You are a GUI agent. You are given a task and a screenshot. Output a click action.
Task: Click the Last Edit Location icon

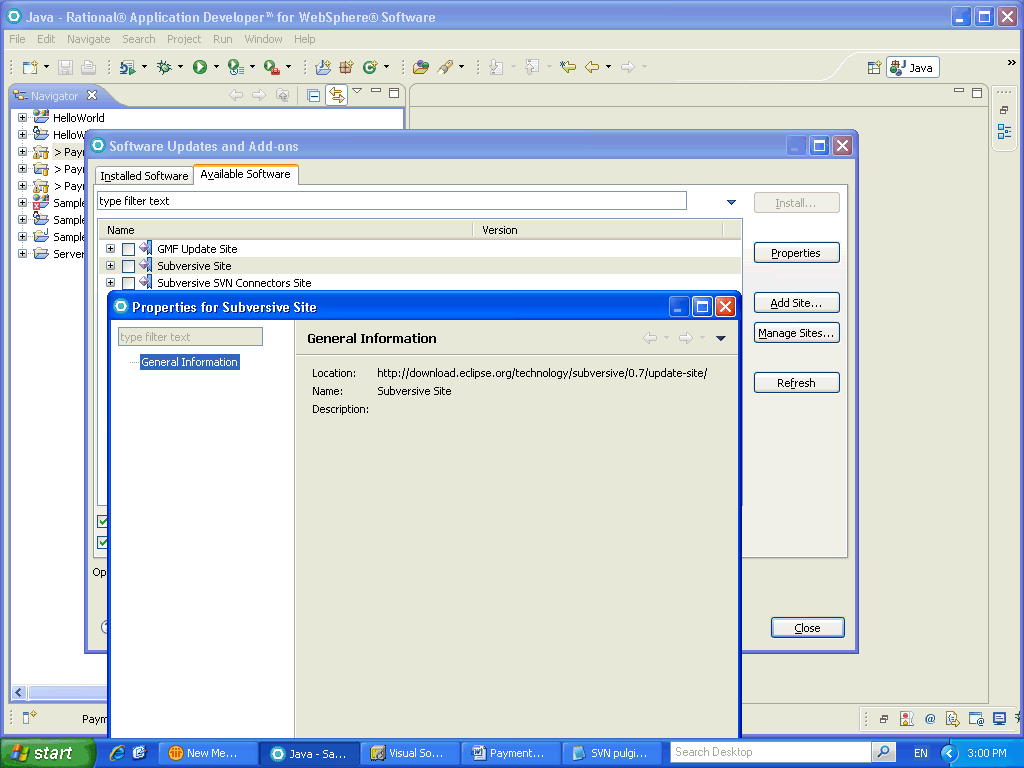coord(568,67)
